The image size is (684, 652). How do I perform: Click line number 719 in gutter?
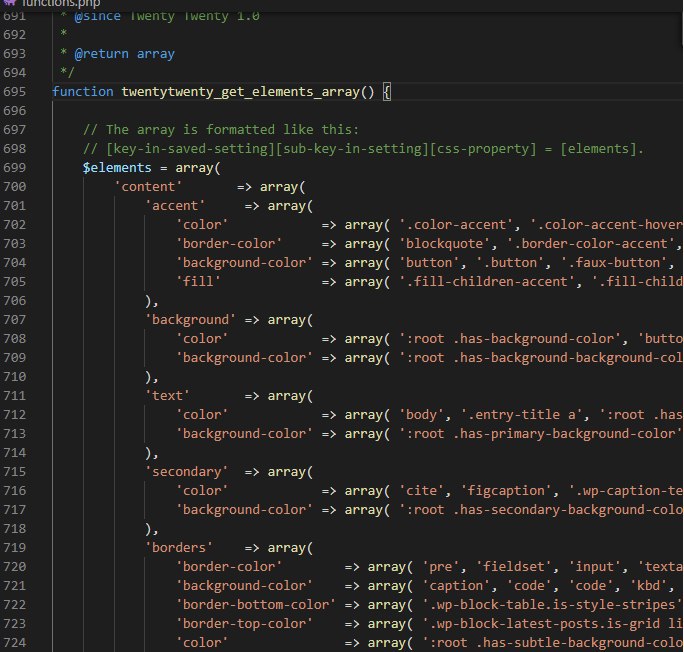pos(14,548)
